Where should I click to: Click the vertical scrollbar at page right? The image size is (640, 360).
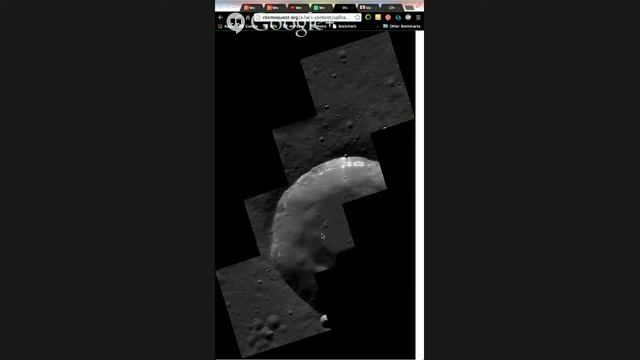click(x=420, y=195)
